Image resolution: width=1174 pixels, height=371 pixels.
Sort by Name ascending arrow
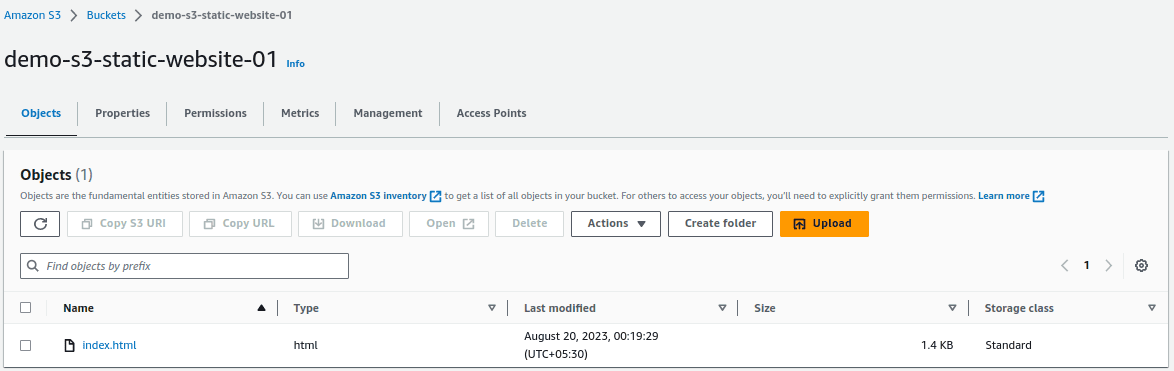click(261, 307)
